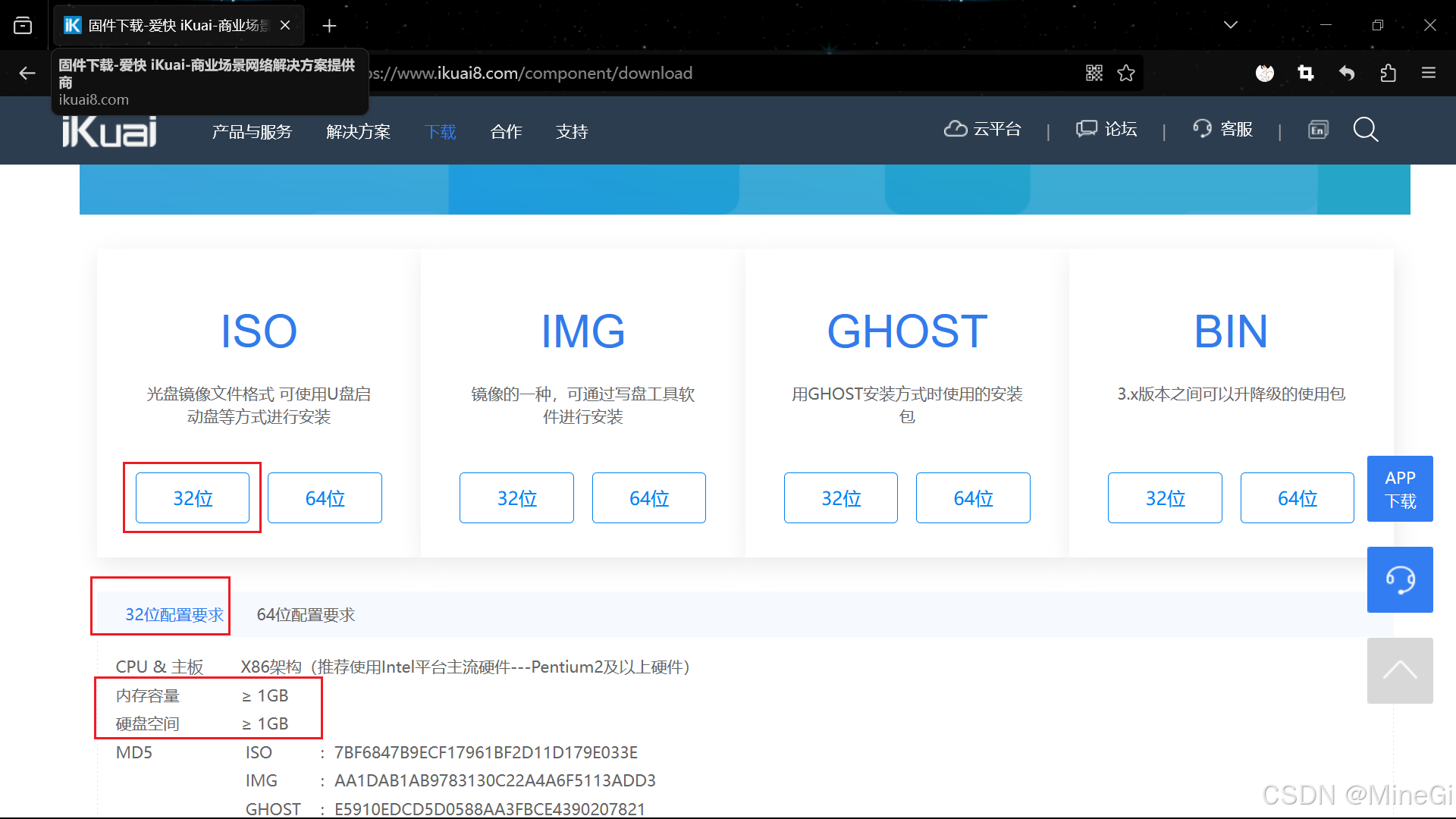Click the QR code icon in address bar
The image size is (1456, 819).
tap(1094, 73)
